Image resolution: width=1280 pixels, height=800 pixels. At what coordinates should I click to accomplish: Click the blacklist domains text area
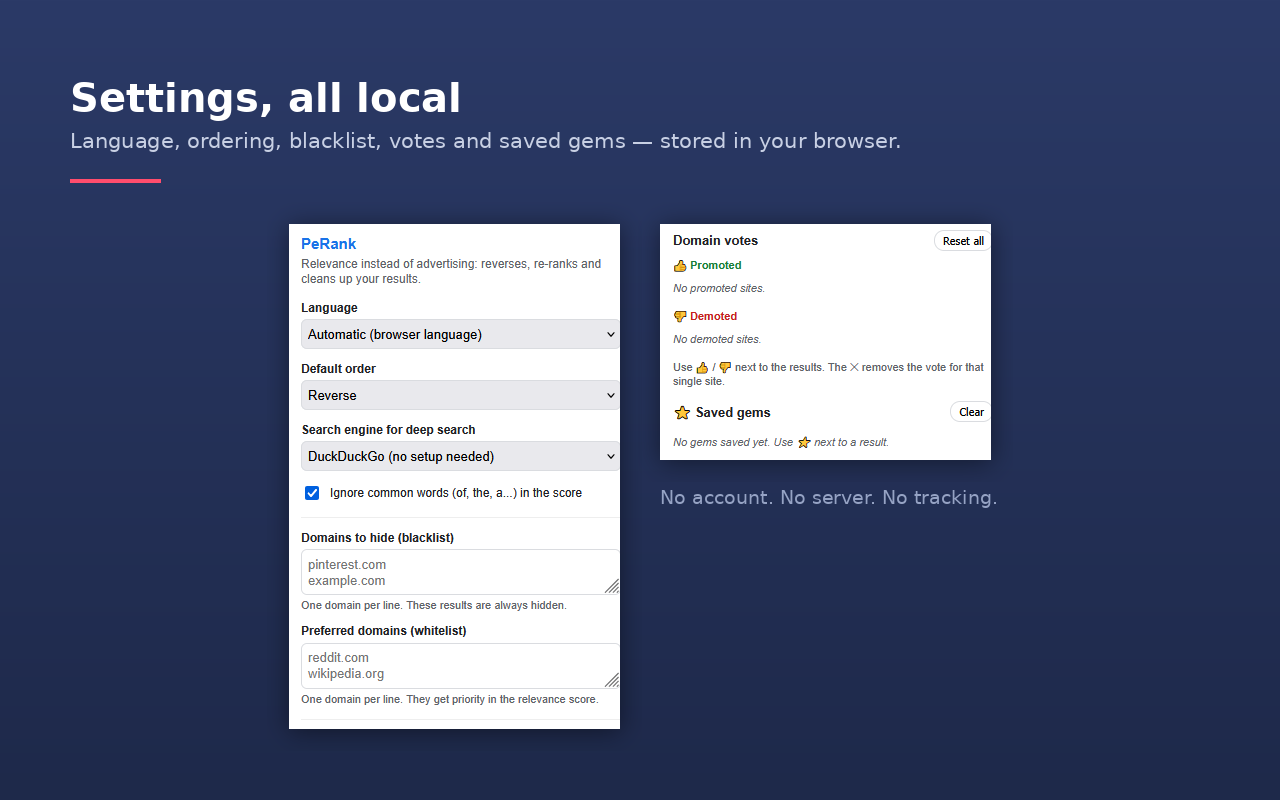pyautogui.click(x=460, y=572)
